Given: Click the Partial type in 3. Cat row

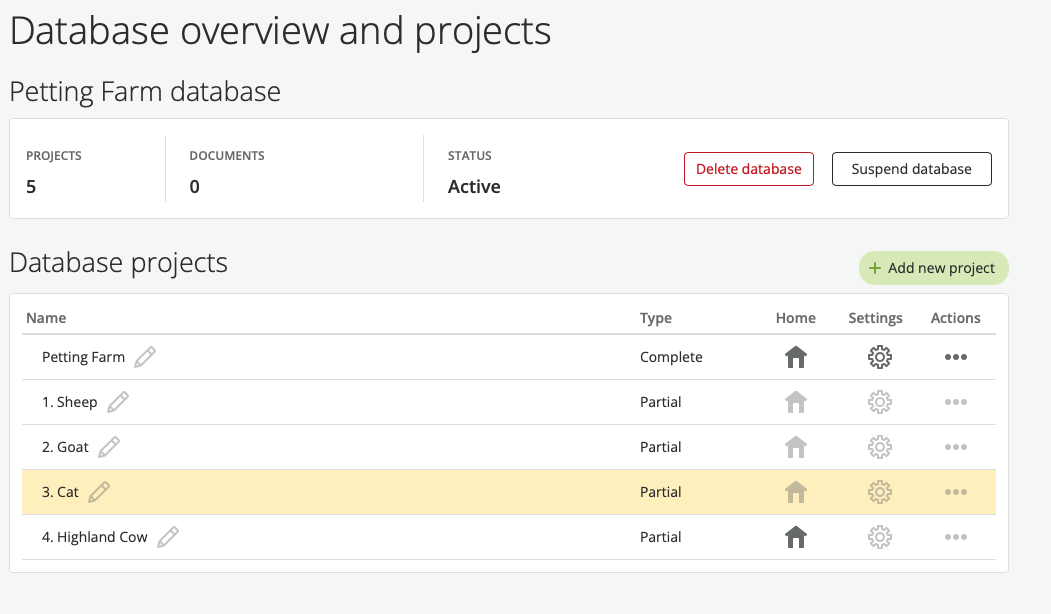Looking at the screenshot, I should [x=660, y=492].
